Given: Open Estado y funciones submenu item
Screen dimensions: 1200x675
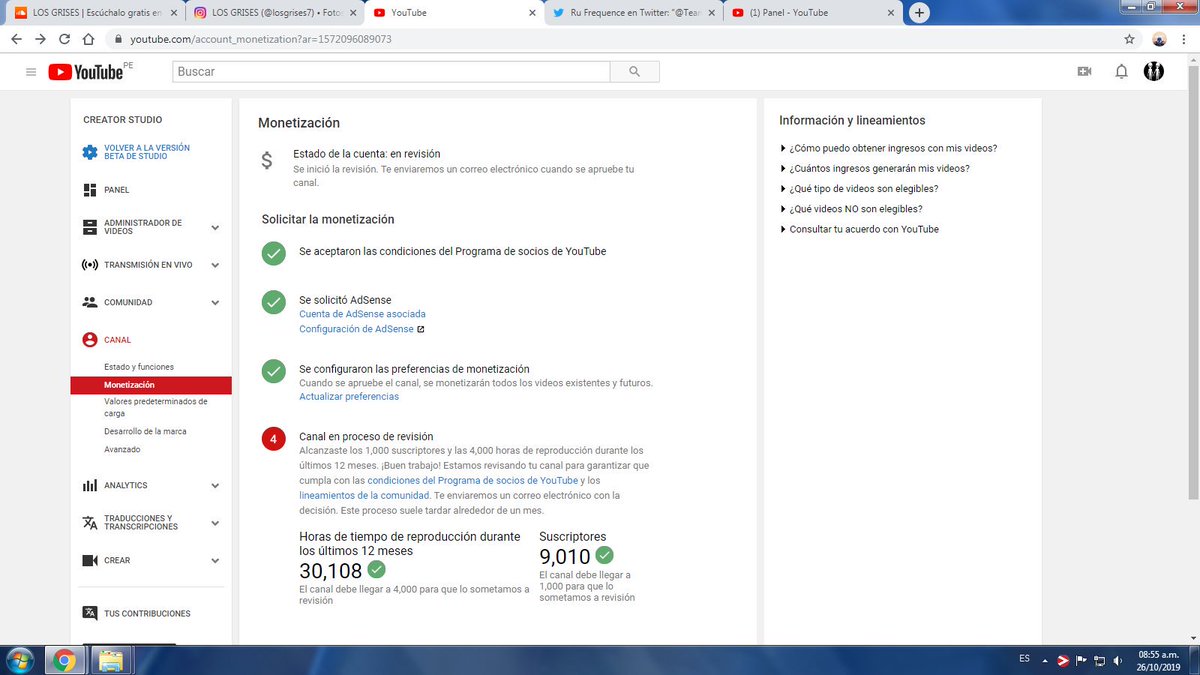Looking at the screenshot, I should coord(138,367).
